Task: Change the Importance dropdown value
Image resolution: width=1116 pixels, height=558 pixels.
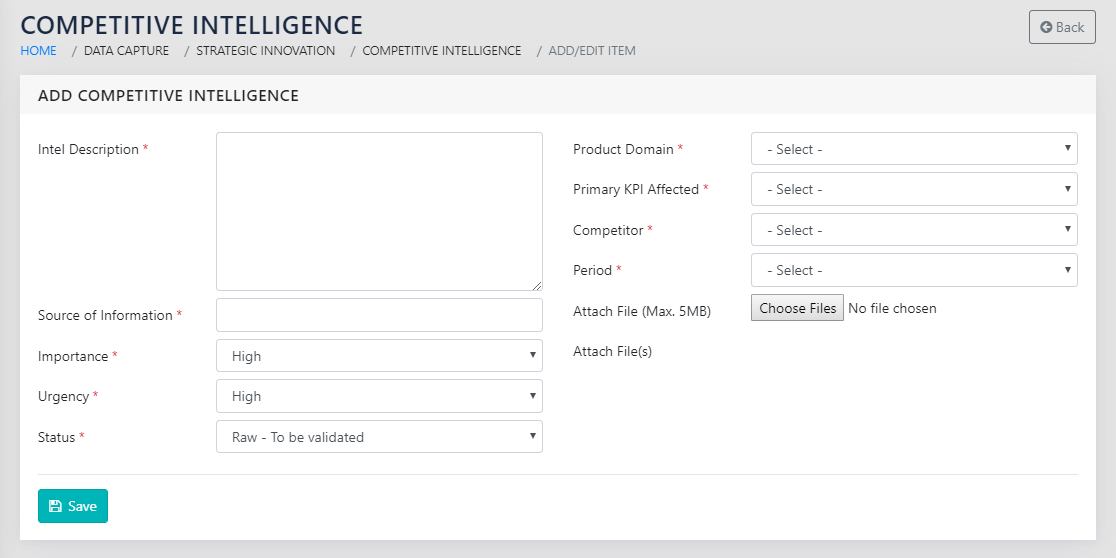Action: click(379, 356)
